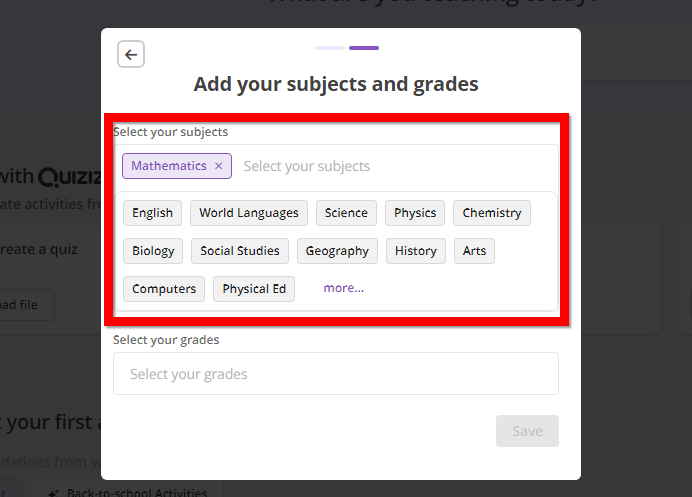
Task: Select Physics as a subject
Action: [415, 213]
